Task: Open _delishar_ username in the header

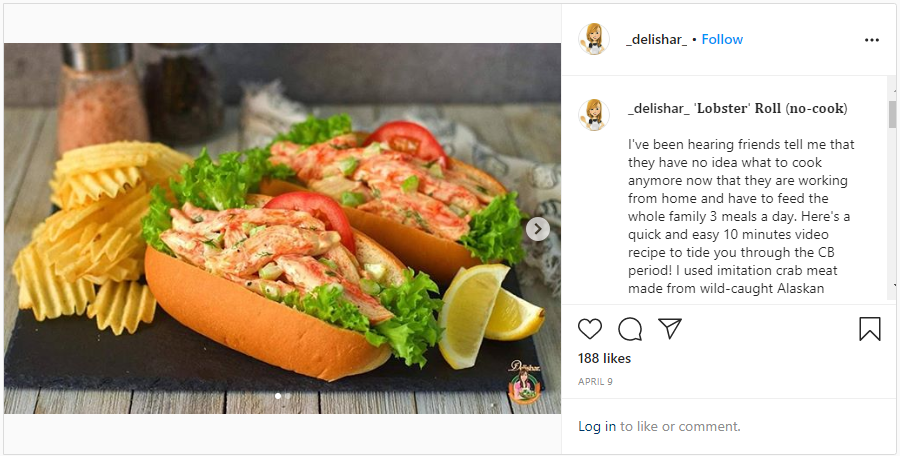Action: (656, 40)
